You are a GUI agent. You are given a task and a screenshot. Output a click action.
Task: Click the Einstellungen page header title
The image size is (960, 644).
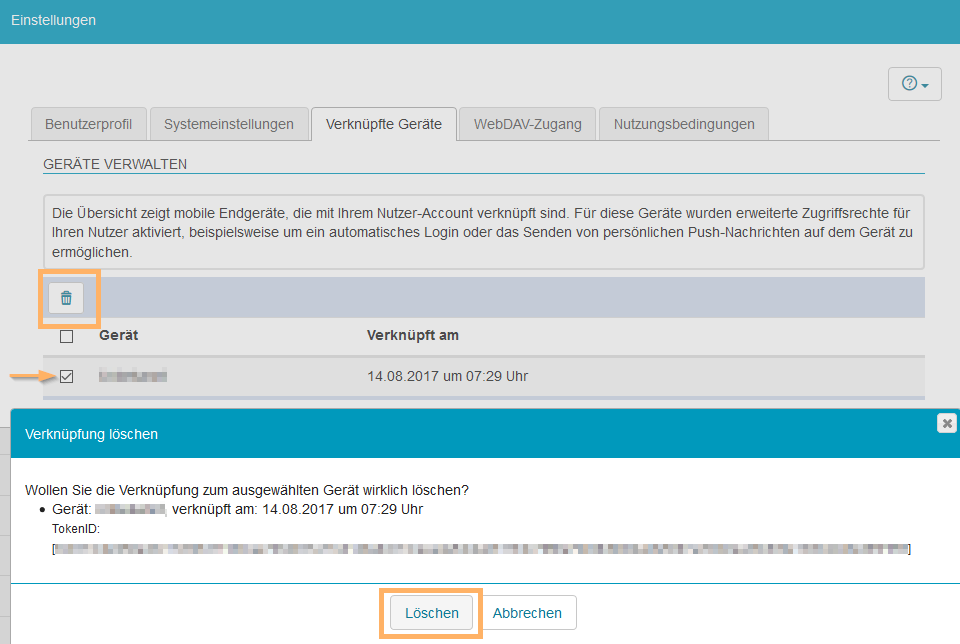[54, 20]
